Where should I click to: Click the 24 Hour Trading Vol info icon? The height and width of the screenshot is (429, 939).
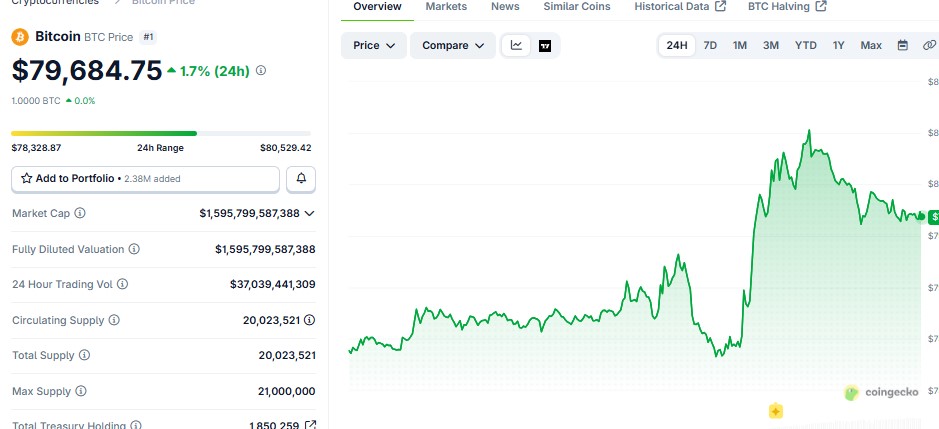122,284
